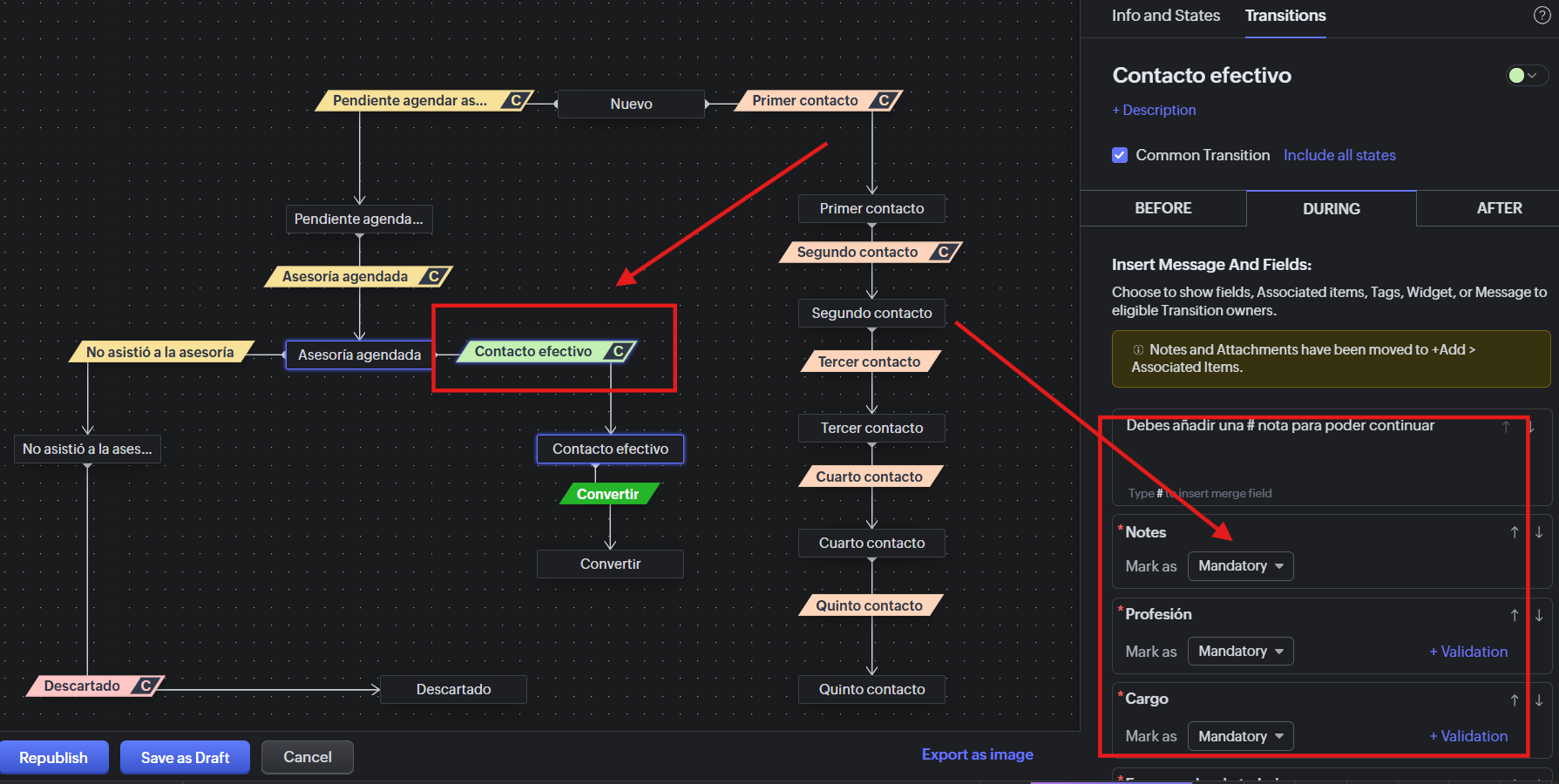Open the help question mark icon
This screenshot has width=1559, height=784.
pyautogui.click(x=1542, y=16)
